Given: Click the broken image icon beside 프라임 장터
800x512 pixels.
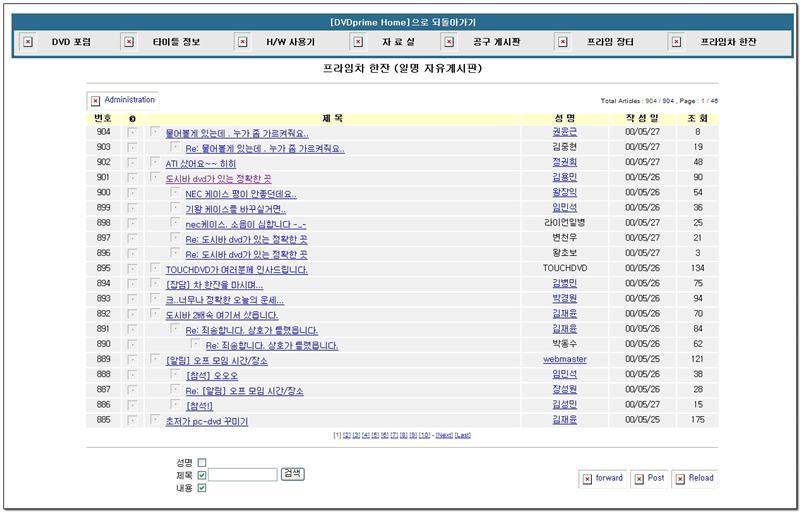Looking at the screenshot, I should (563, 42).
